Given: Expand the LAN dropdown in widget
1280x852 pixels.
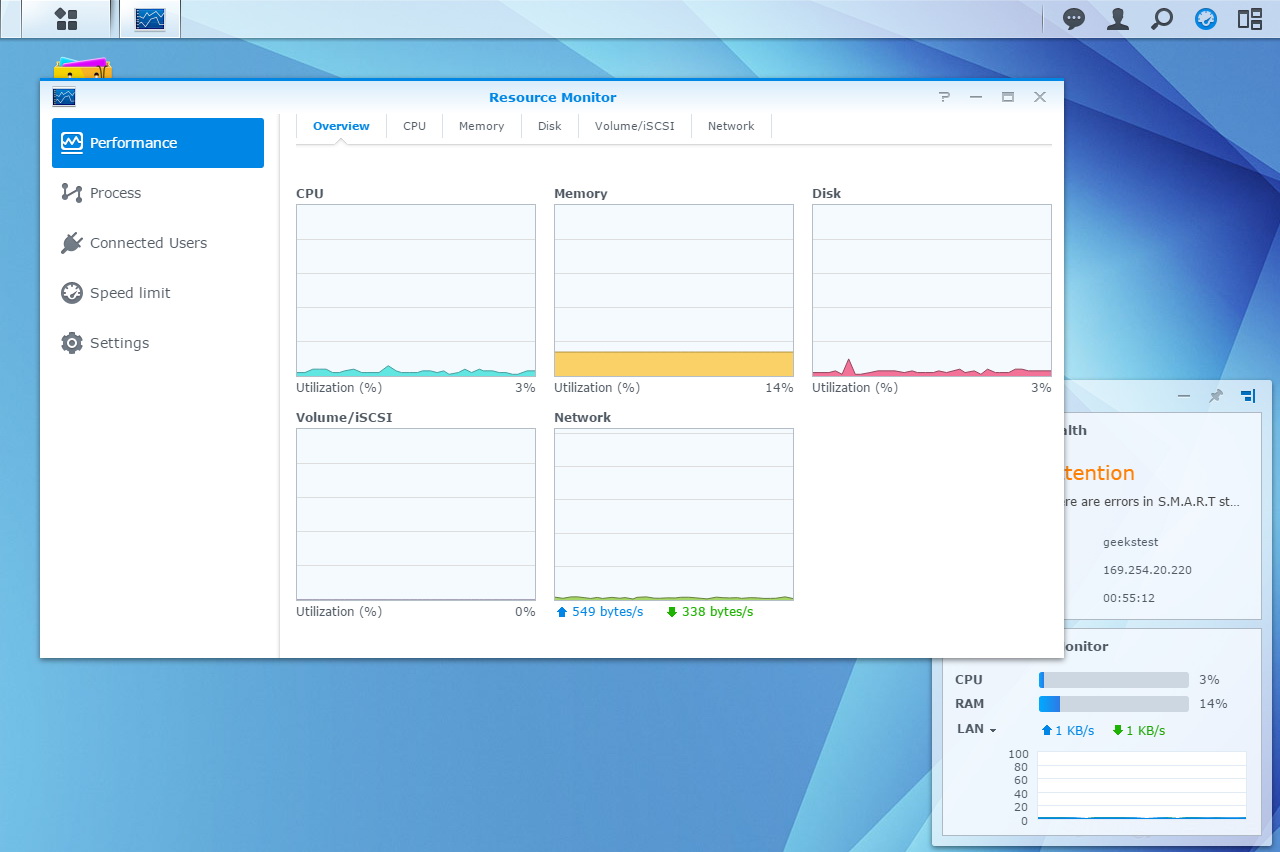Looking at the screenshot, I should pos(976,730).
